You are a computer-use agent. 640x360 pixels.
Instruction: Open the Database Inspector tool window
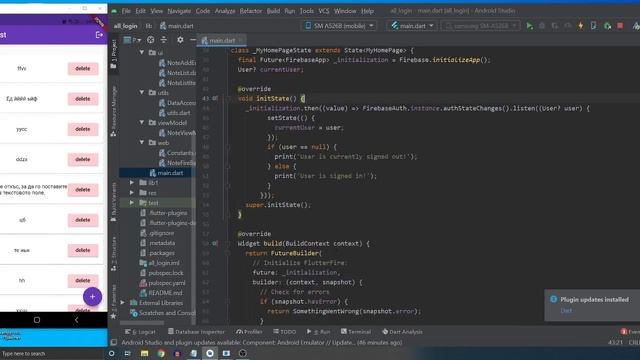(196, 332)
